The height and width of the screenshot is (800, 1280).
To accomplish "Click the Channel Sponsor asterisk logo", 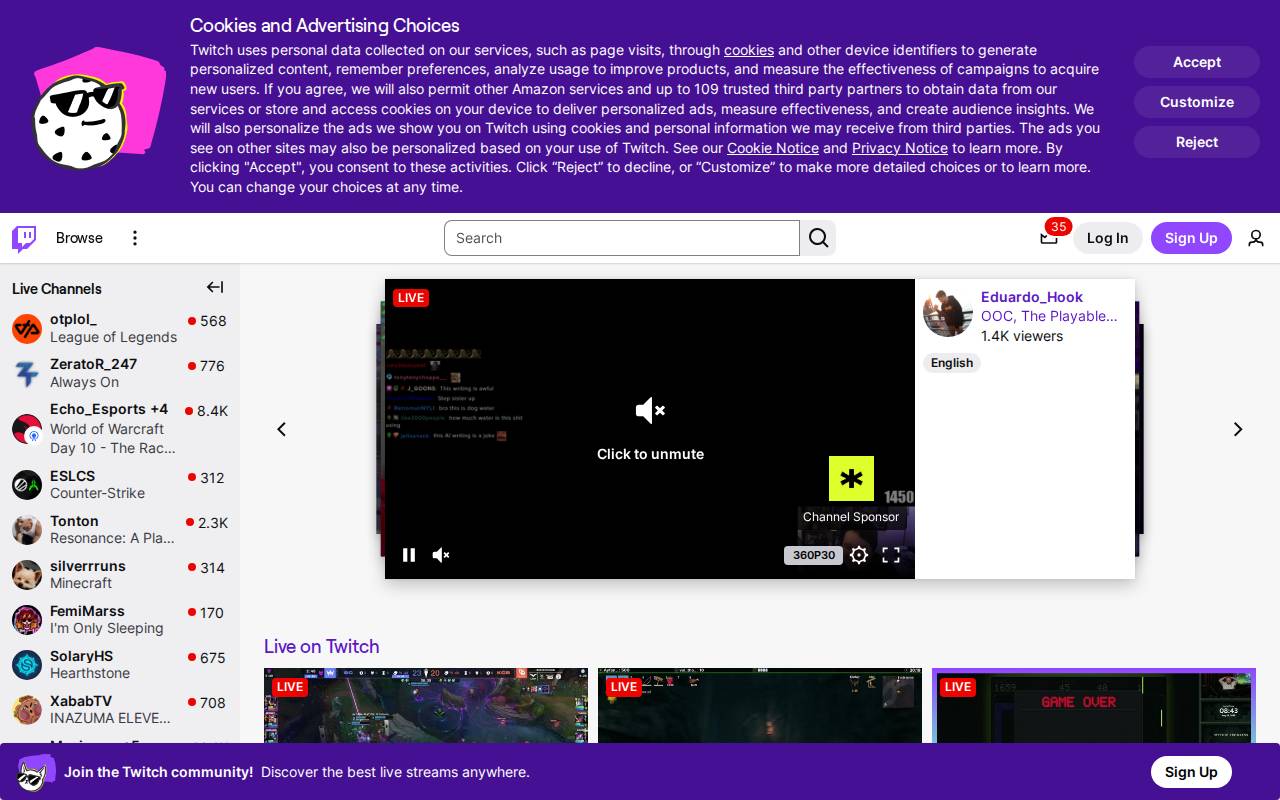I will coord(851,479).
